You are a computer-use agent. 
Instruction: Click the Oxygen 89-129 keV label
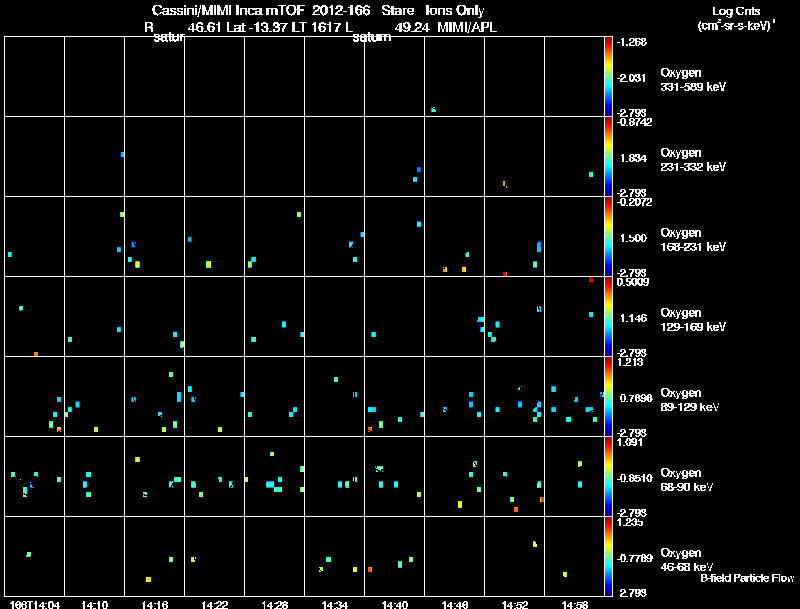pos(690,400)
